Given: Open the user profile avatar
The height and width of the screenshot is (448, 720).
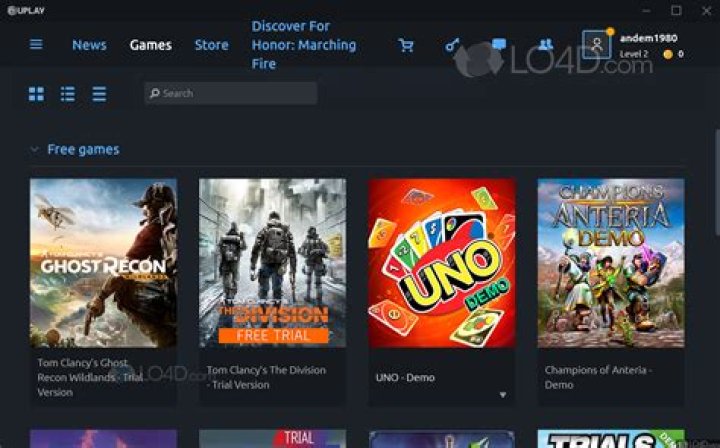Looking at the screenshot, I should coord(596,45).
